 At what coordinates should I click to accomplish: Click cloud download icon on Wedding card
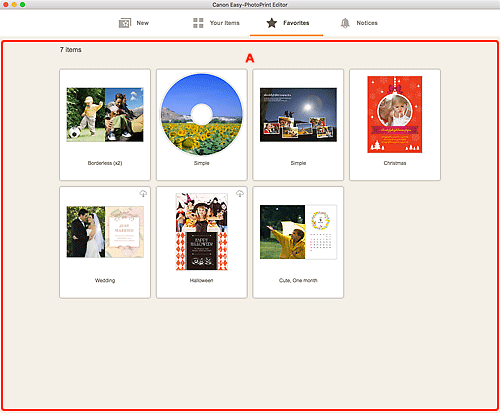click(x=143, y=193)
